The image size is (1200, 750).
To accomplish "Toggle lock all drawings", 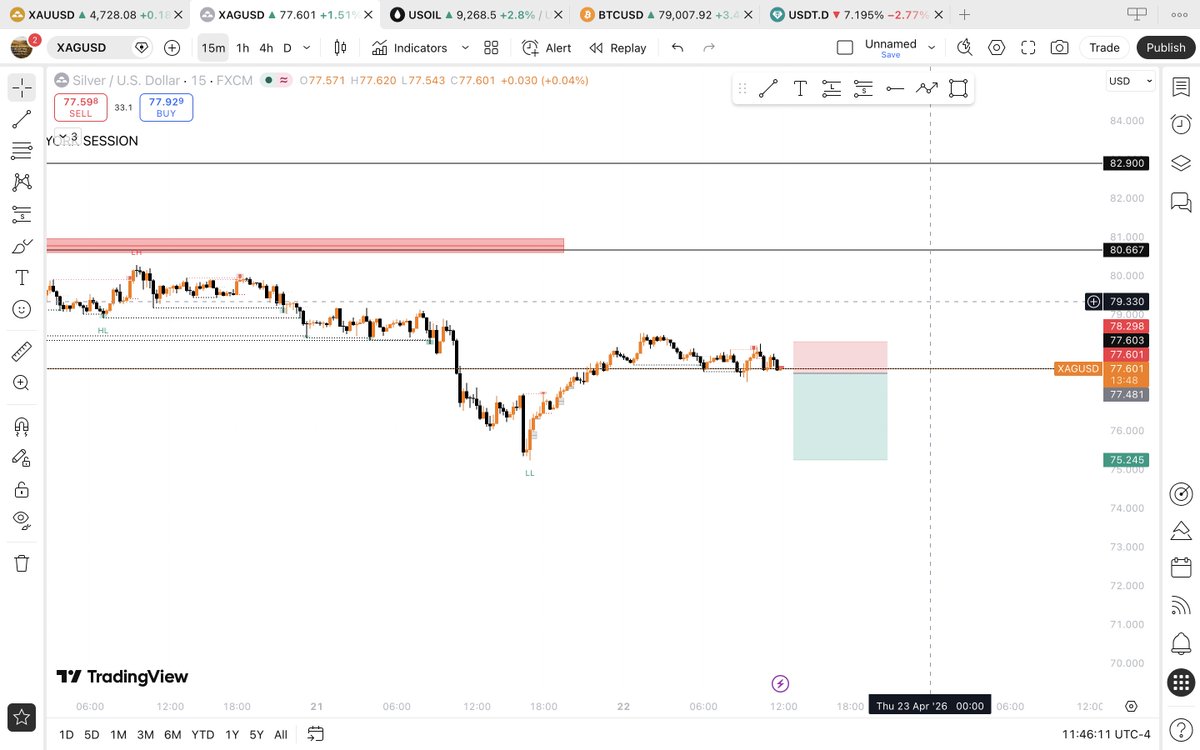I will coord(21,489).
